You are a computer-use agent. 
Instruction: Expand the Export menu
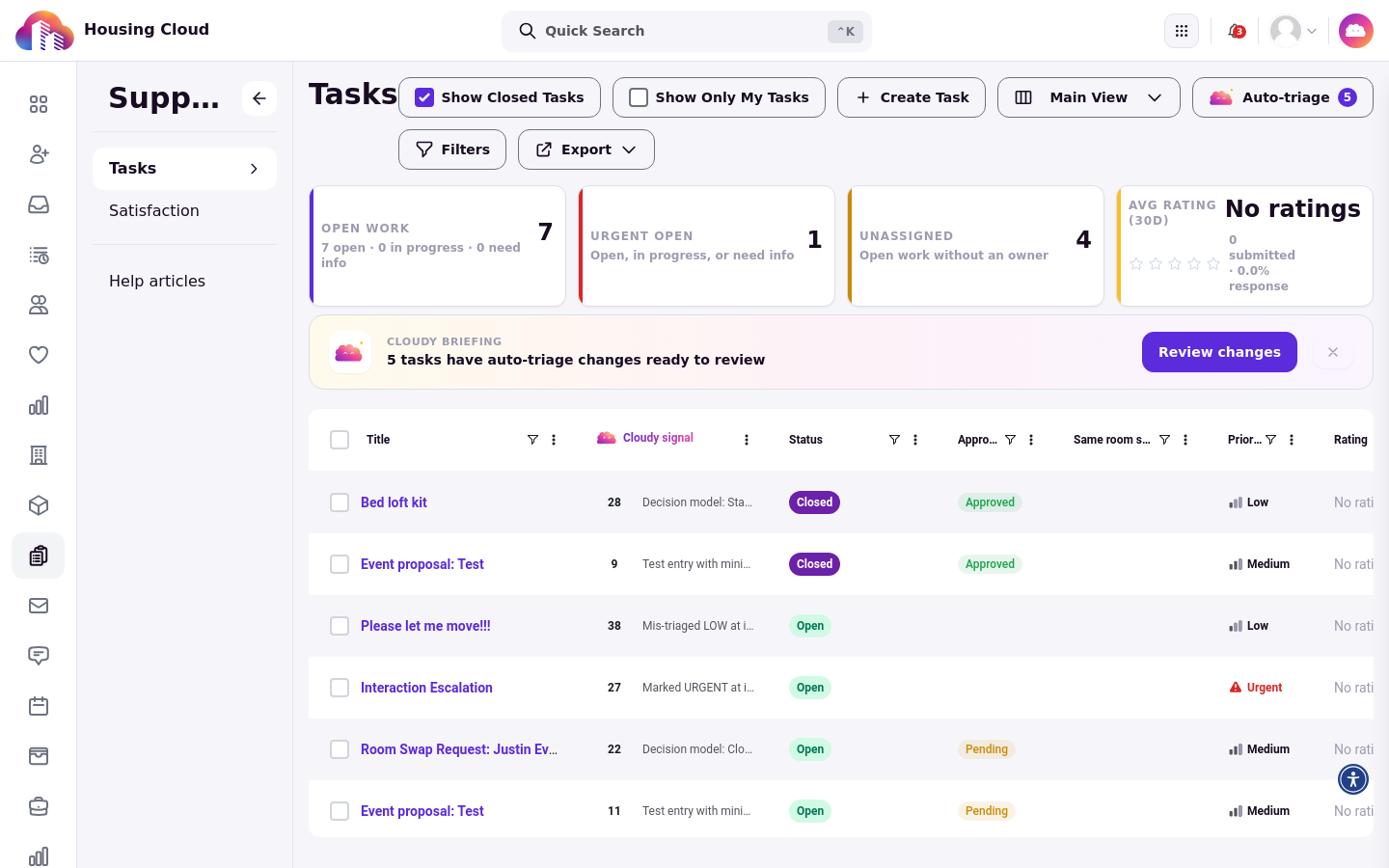coord(586,149)
